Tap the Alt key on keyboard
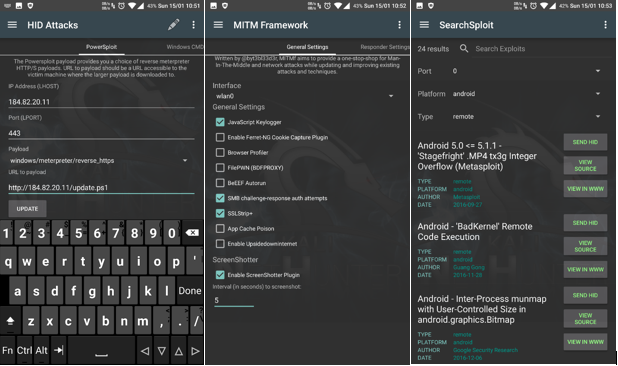The width and height of the screenshot is (618, 366). point(41,350)
